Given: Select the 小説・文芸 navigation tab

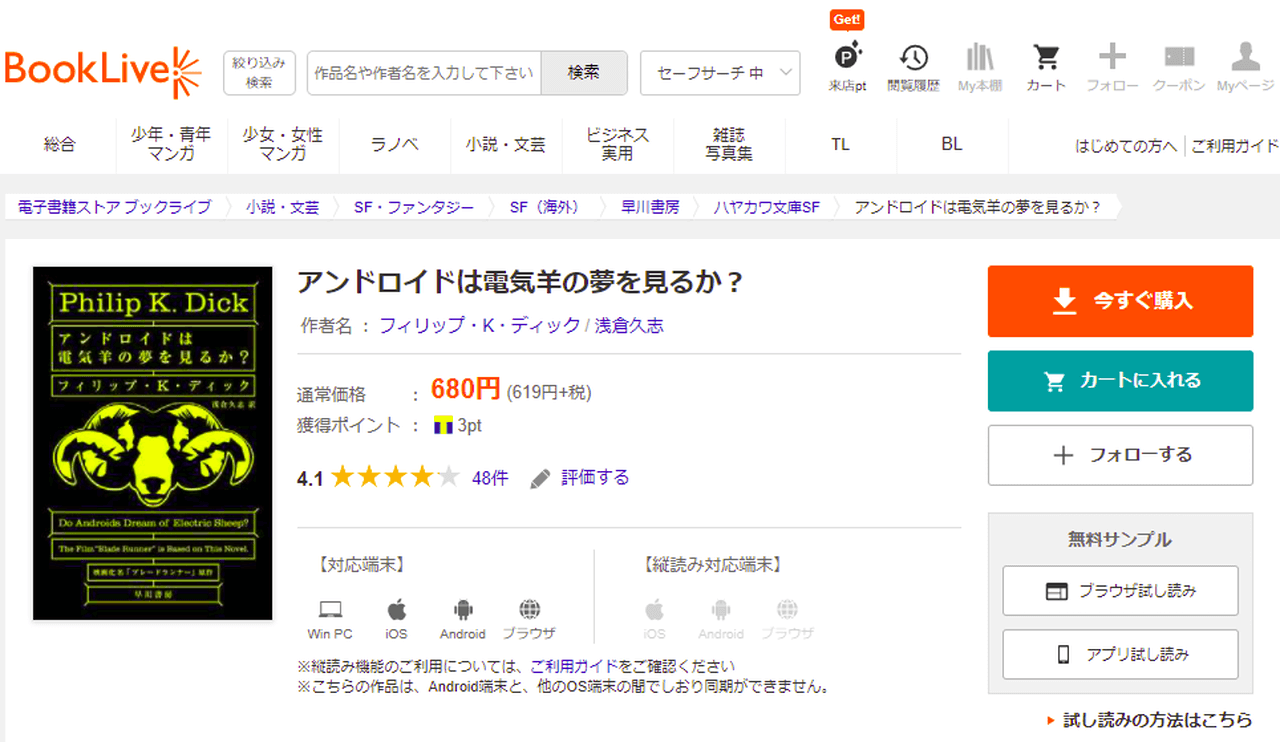Looking at the screenshot, I should [x=505, y=144].
